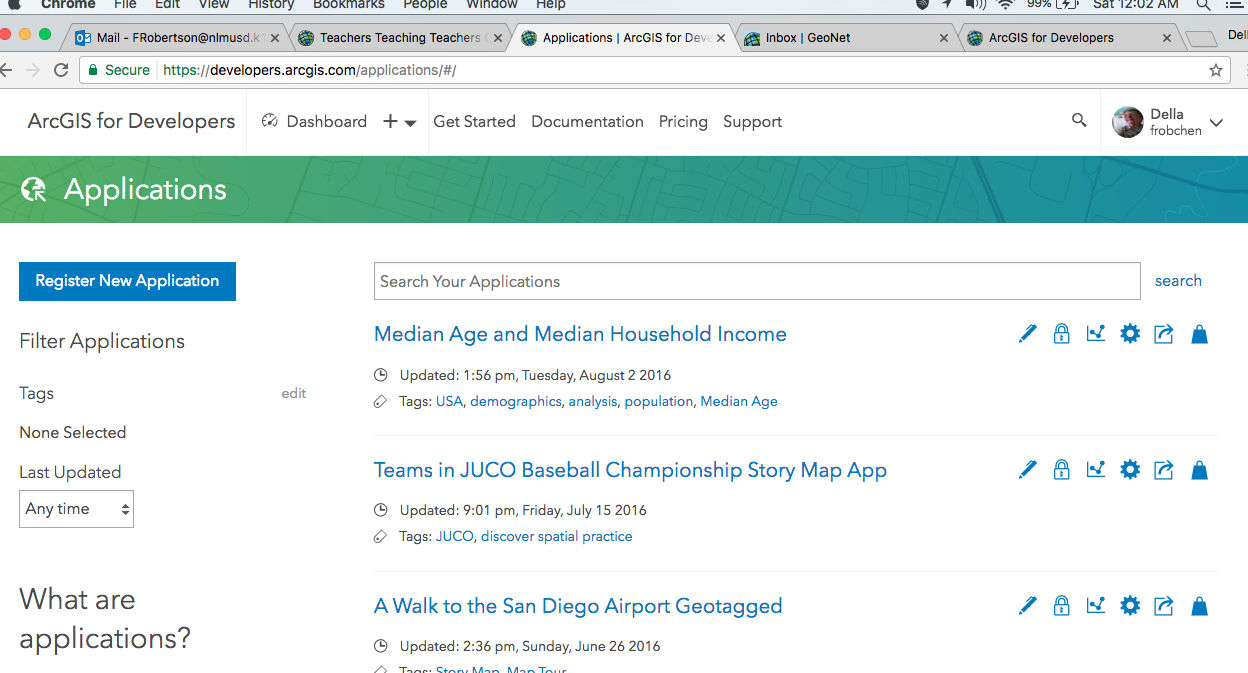Expand the plus new-item dropdown

pyautogui.click(x=399, y=122)
